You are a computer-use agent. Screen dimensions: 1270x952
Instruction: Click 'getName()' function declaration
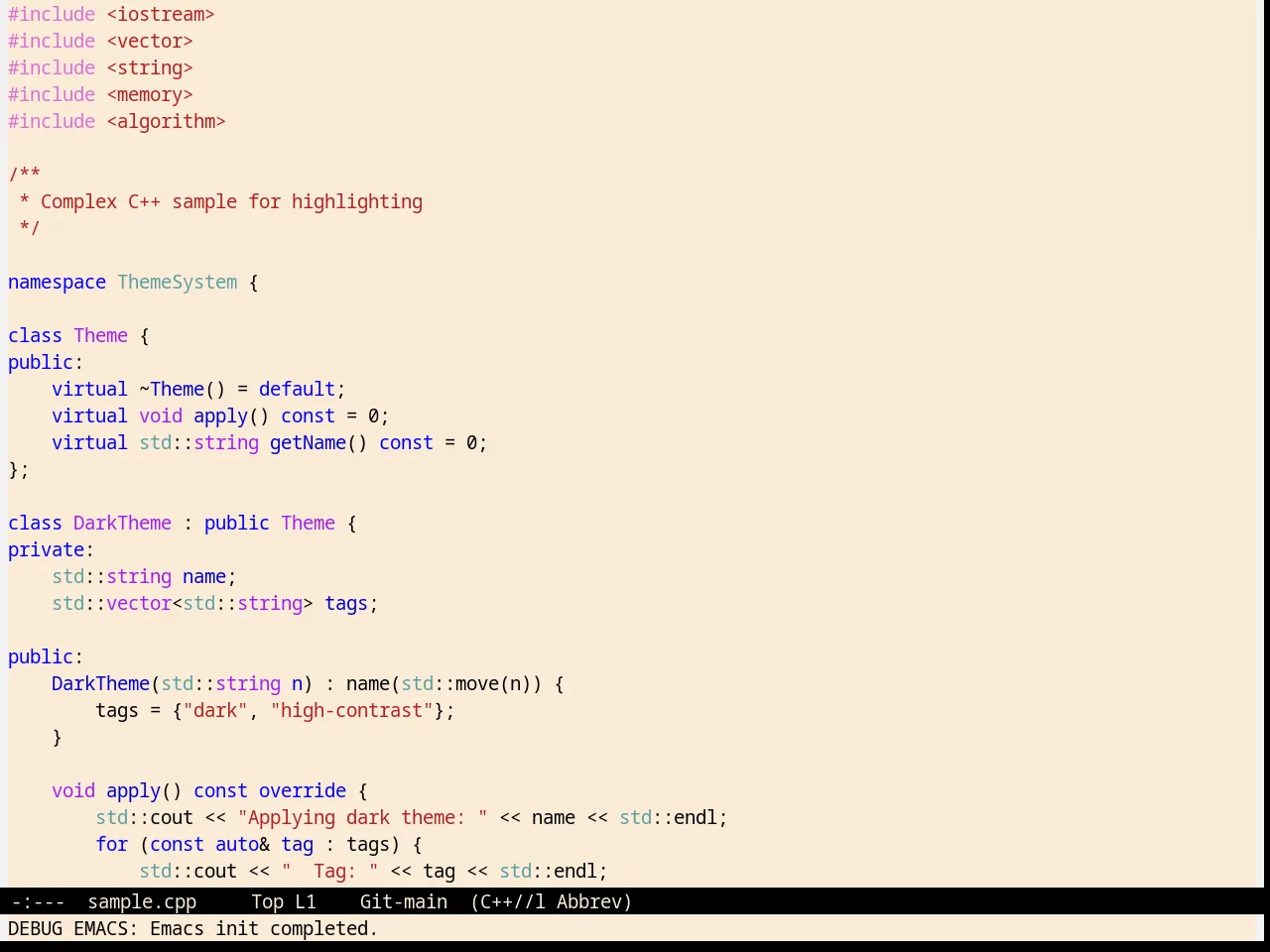[x=318, y=442]
